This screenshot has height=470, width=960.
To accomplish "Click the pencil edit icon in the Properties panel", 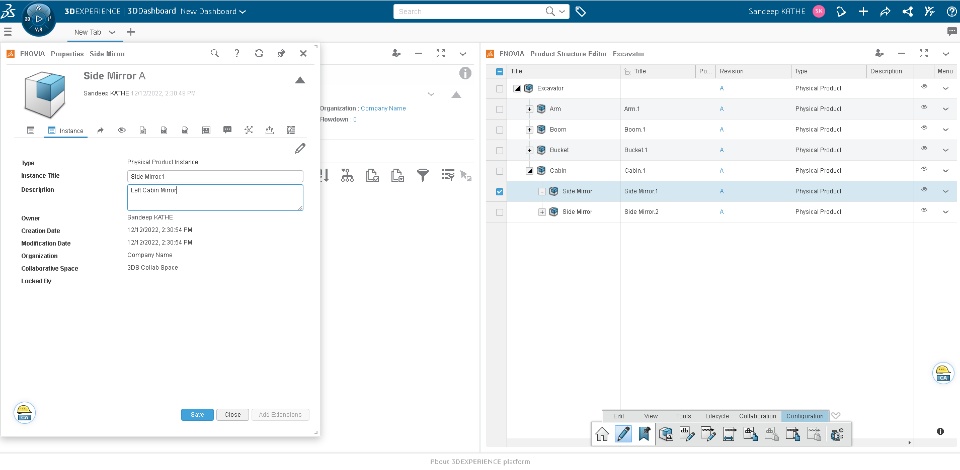I will 299,148.
